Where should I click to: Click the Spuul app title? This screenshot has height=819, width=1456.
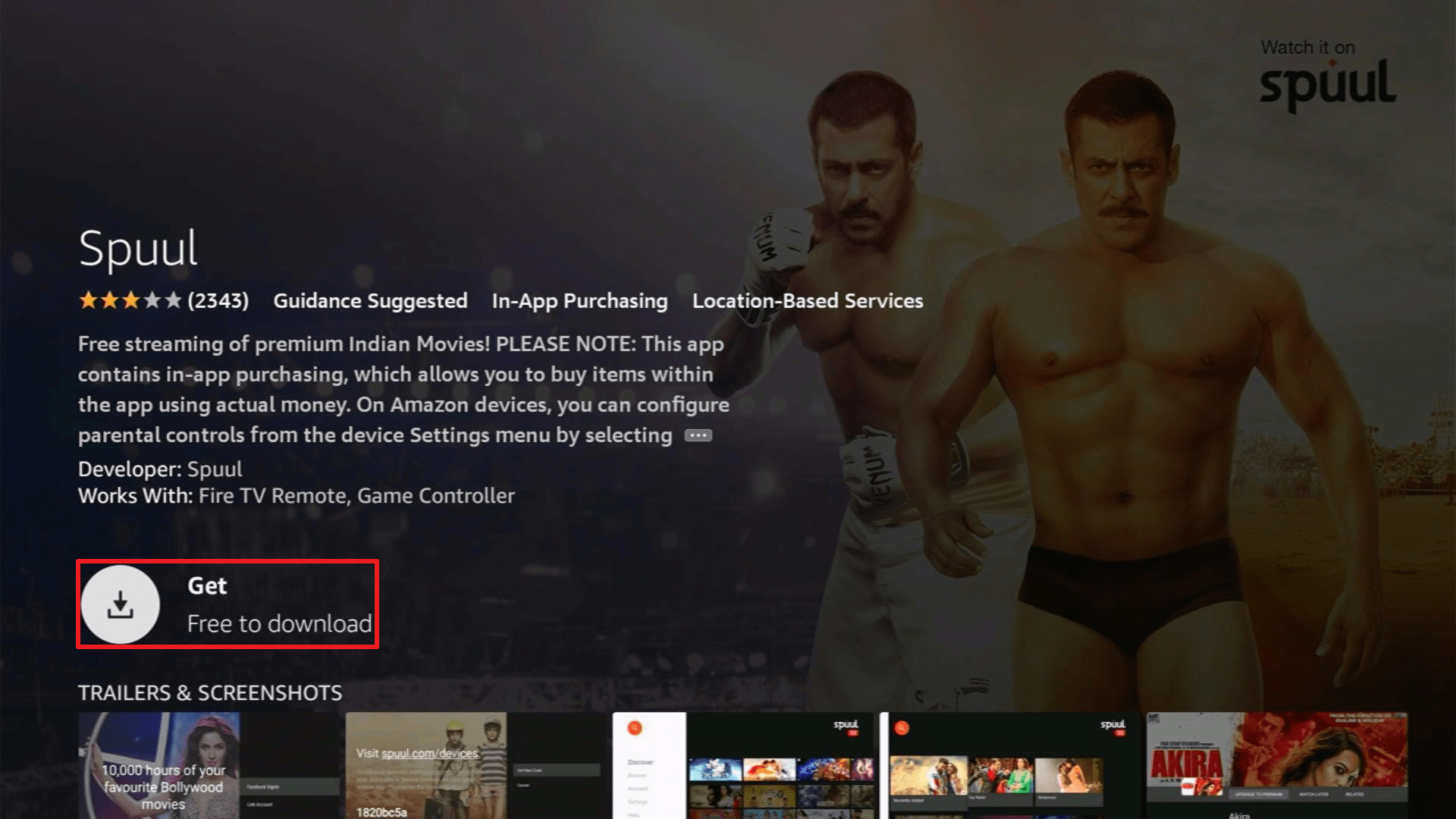(138, 249)
